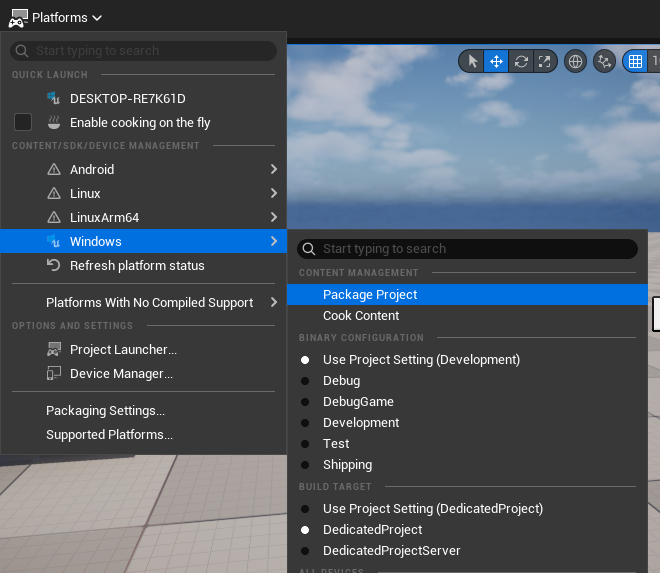Screen dimensions: 660x573
Task: Activate the translate move gizmo tool
Action: pos(496,61)
